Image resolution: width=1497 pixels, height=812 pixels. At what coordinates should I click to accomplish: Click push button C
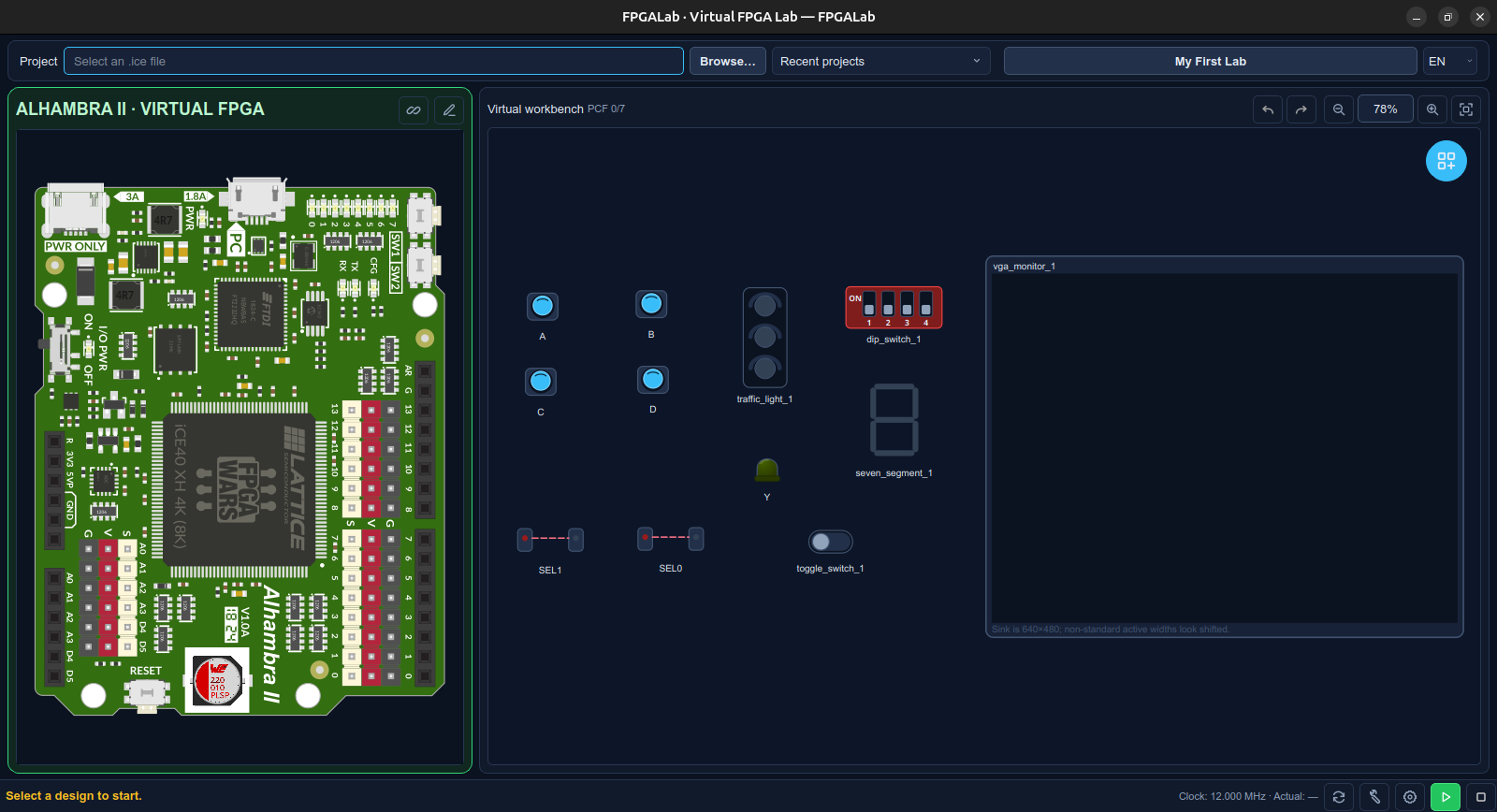pyautogui.click(x=541, y=382)
